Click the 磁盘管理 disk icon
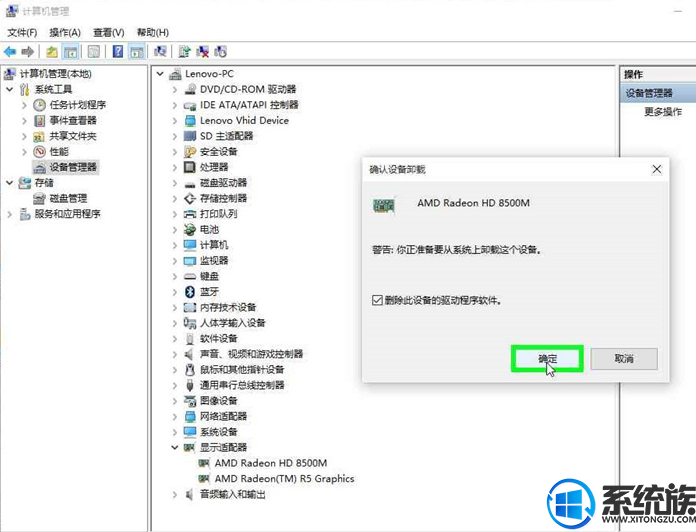 (40, 198)
